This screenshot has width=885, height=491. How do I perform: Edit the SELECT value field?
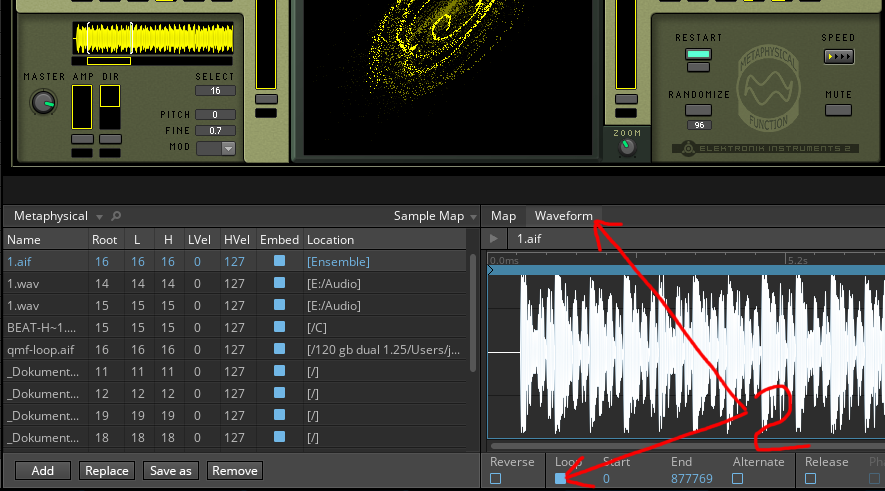point(215,91)
